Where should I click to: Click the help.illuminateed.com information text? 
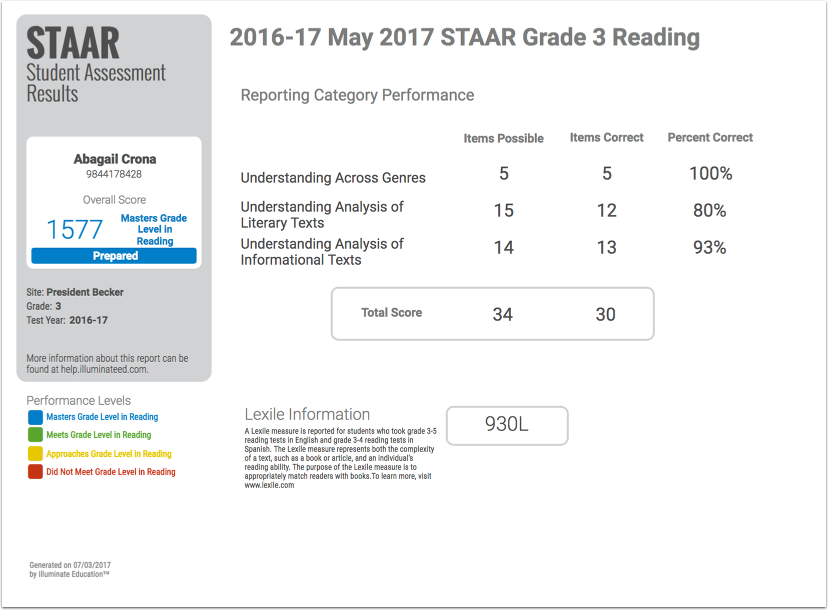click(107, 364)
